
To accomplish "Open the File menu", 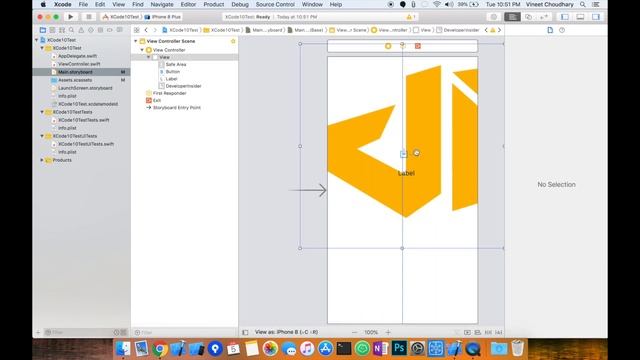I will (83, 4).
